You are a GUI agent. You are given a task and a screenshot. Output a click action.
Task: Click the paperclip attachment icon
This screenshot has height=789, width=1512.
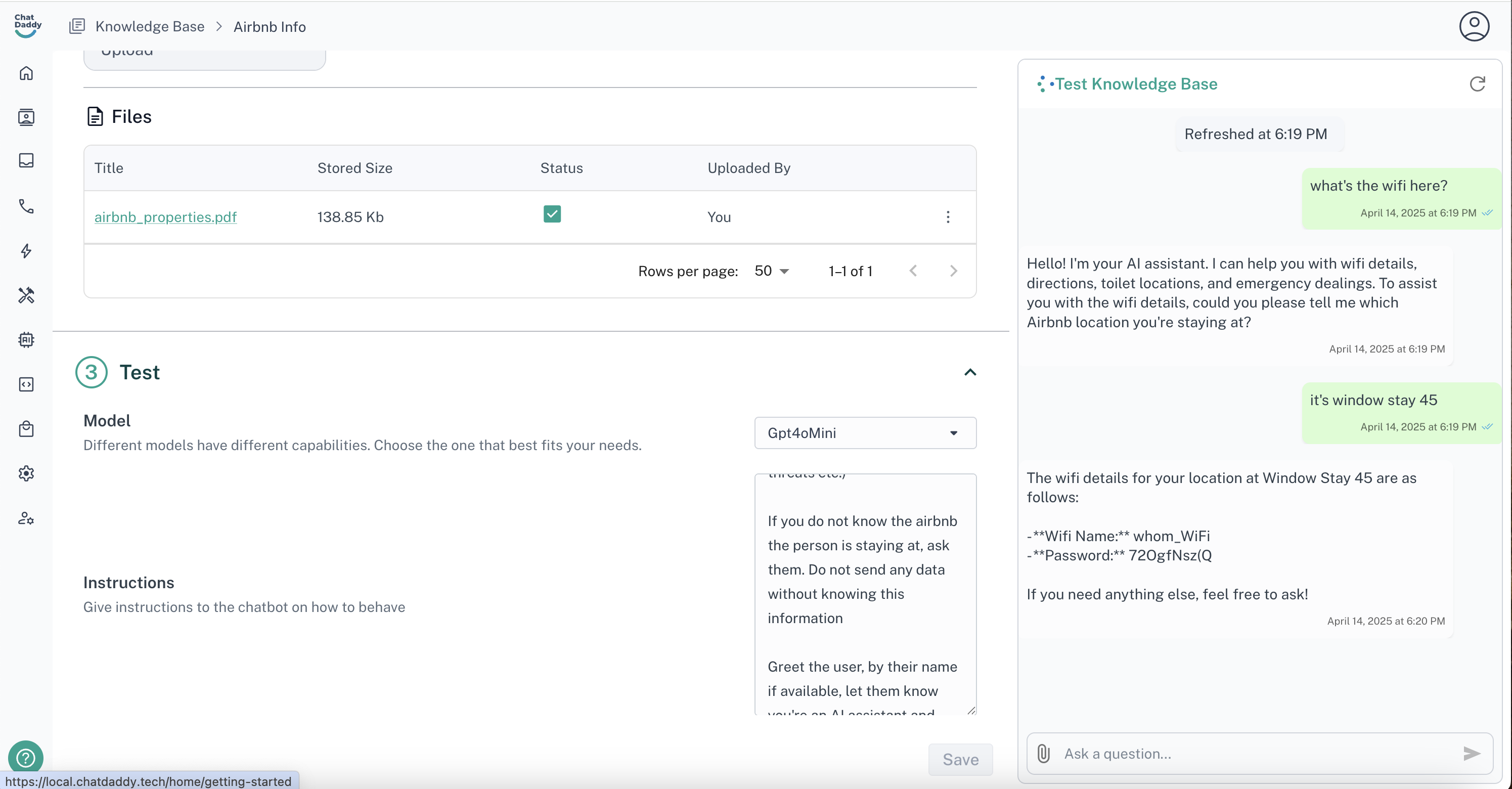1043,753
